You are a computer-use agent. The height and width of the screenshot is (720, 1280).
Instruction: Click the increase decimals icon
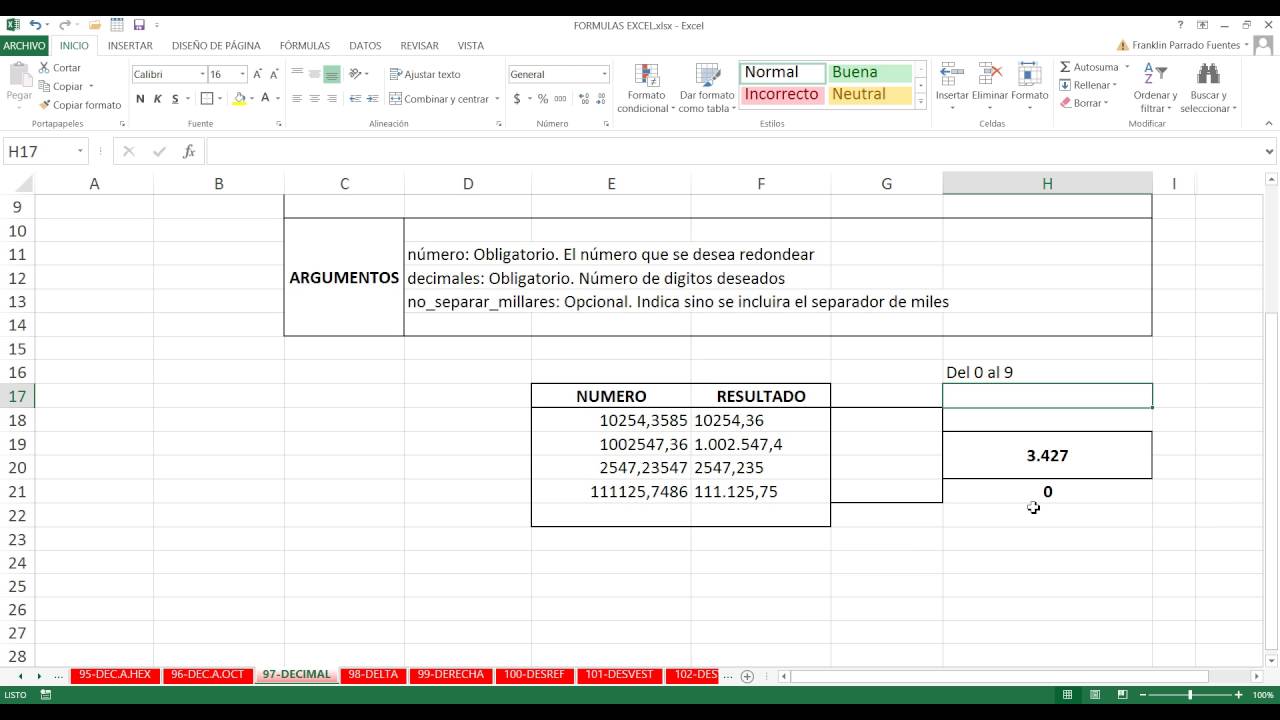[x=582, y=99]
